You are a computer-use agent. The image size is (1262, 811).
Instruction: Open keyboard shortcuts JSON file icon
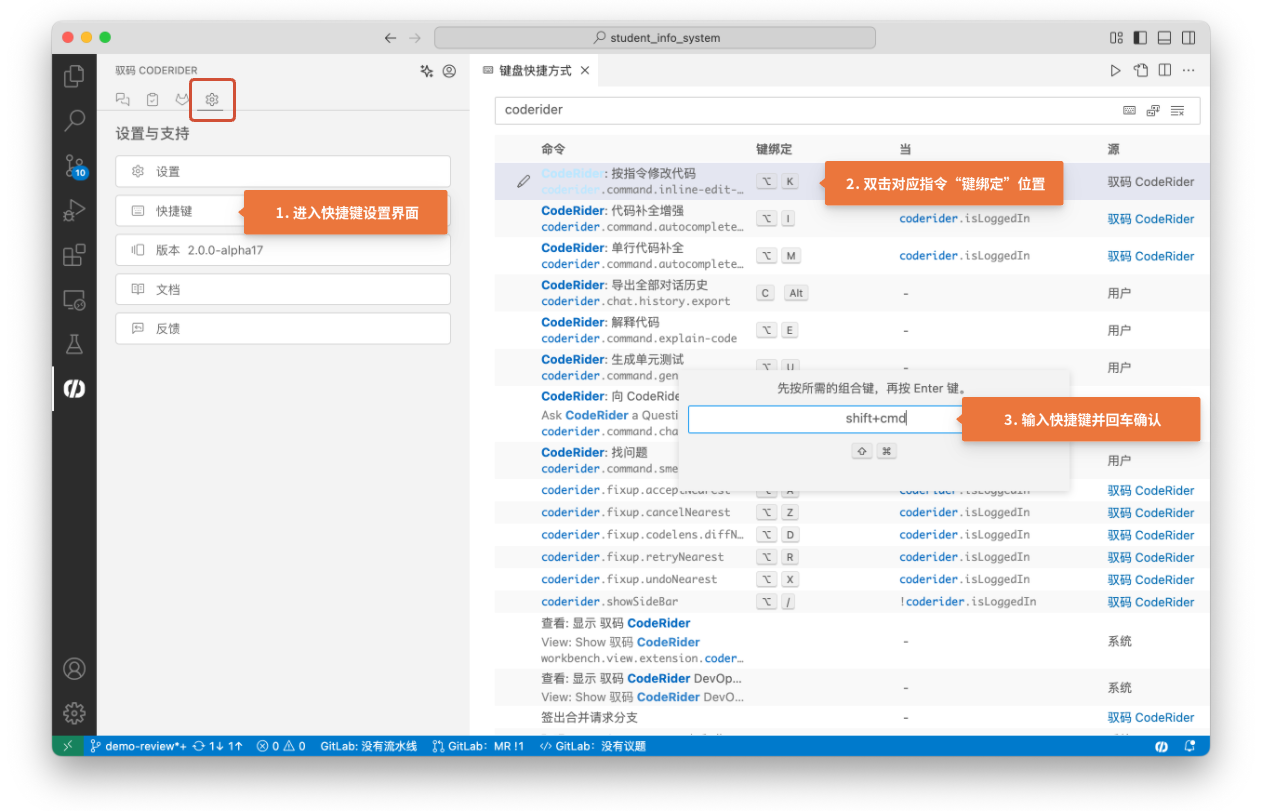point(1141,70)
